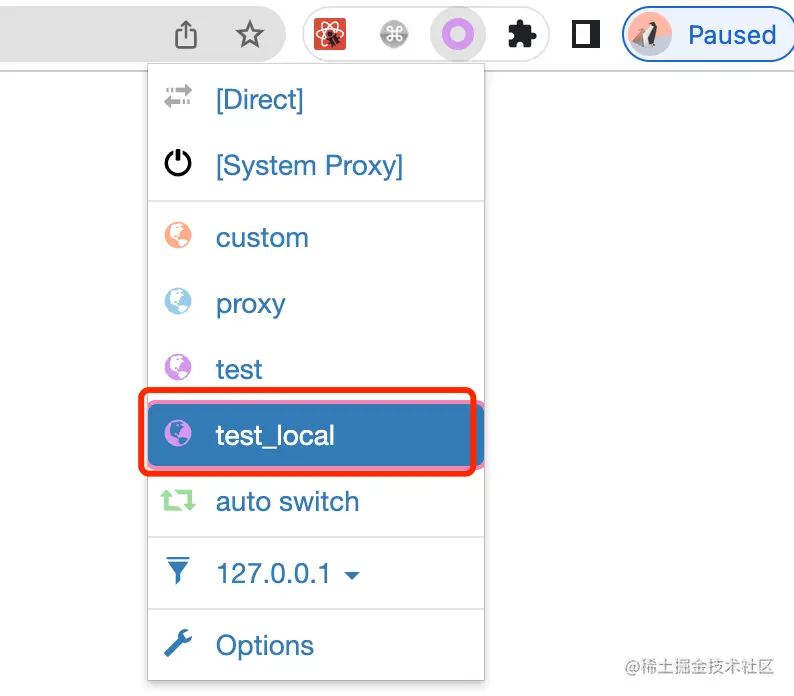Viewport: 794px width, 696px height.
Task: Switch to the test profile
Action: 316,369
